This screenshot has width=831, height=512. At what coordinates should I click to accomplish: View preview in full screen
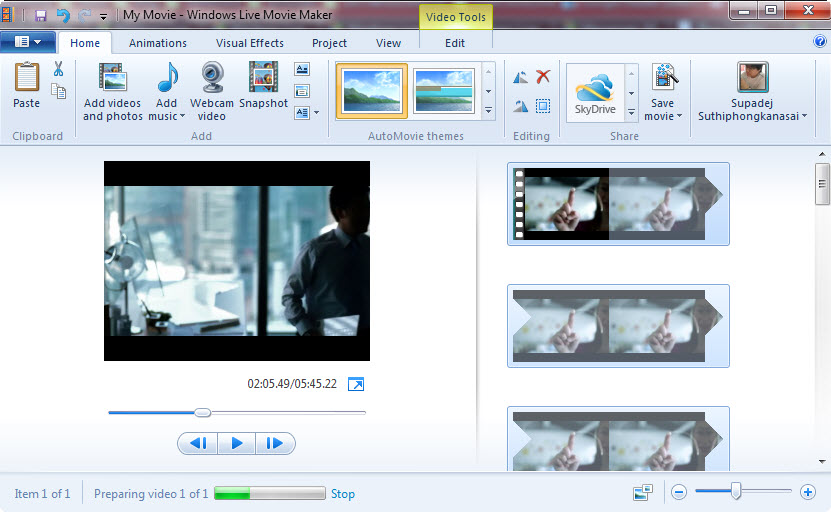356,384
